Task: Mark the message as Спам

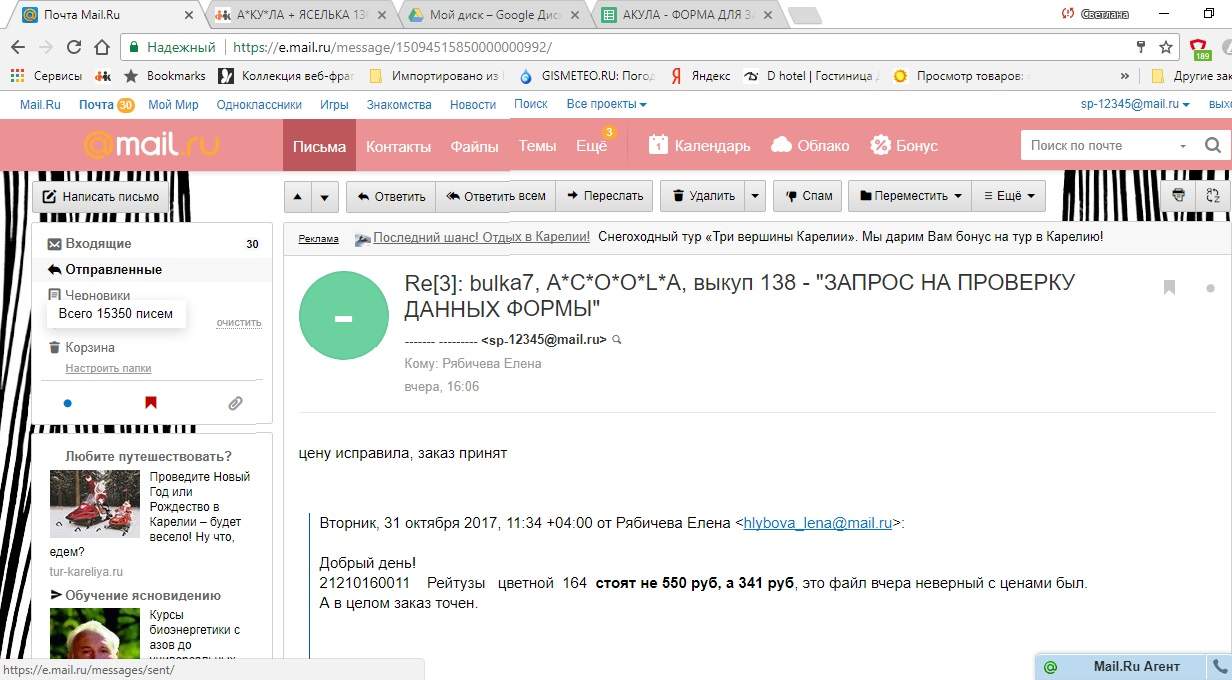Action: click(807, 196)
